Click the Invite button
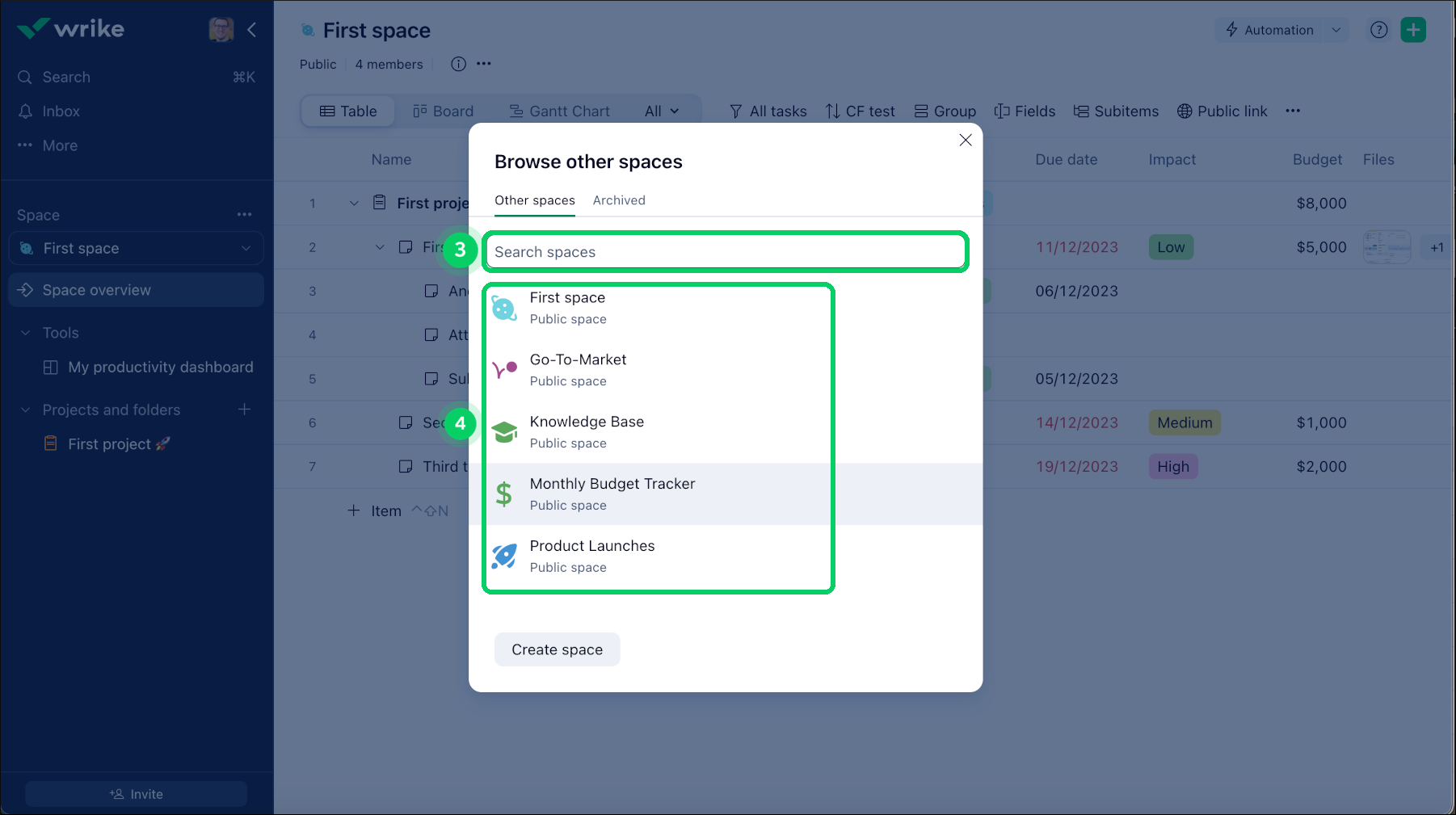Screen dimensions: 1456x815 136,793
